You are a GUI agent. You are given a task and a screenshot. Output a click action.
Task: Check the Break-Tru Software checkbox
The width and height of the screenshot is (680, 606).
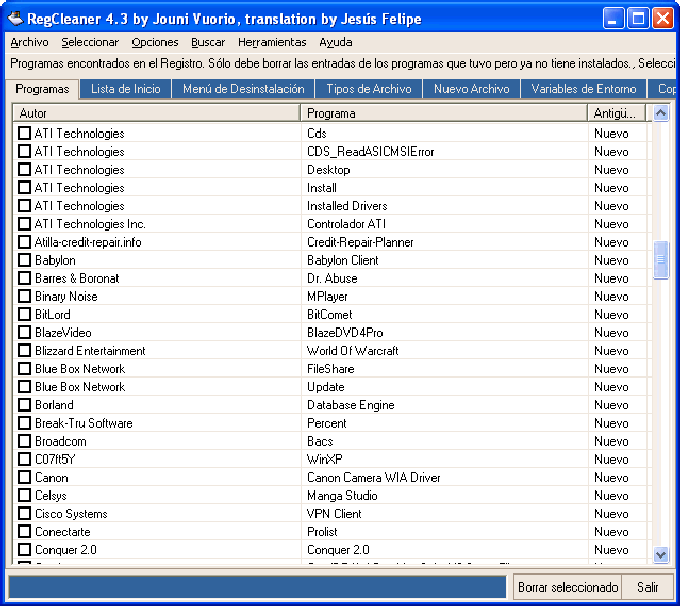[25, 423]
